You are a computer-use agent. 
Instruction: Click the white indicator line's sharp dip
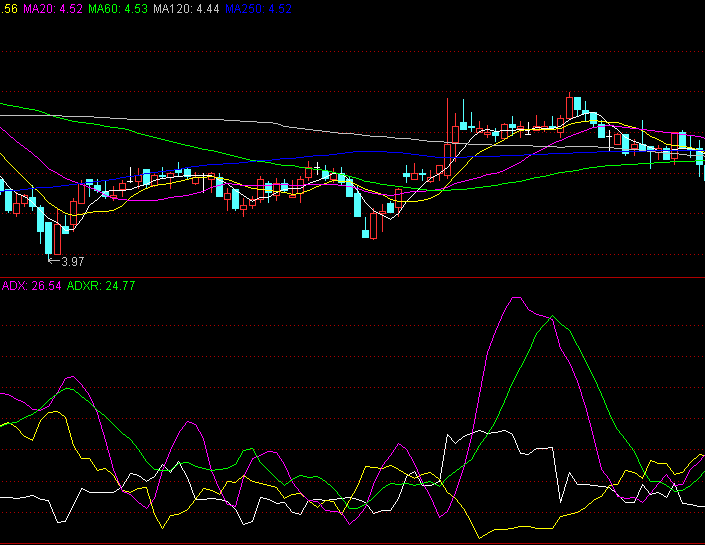pos(563,502)
